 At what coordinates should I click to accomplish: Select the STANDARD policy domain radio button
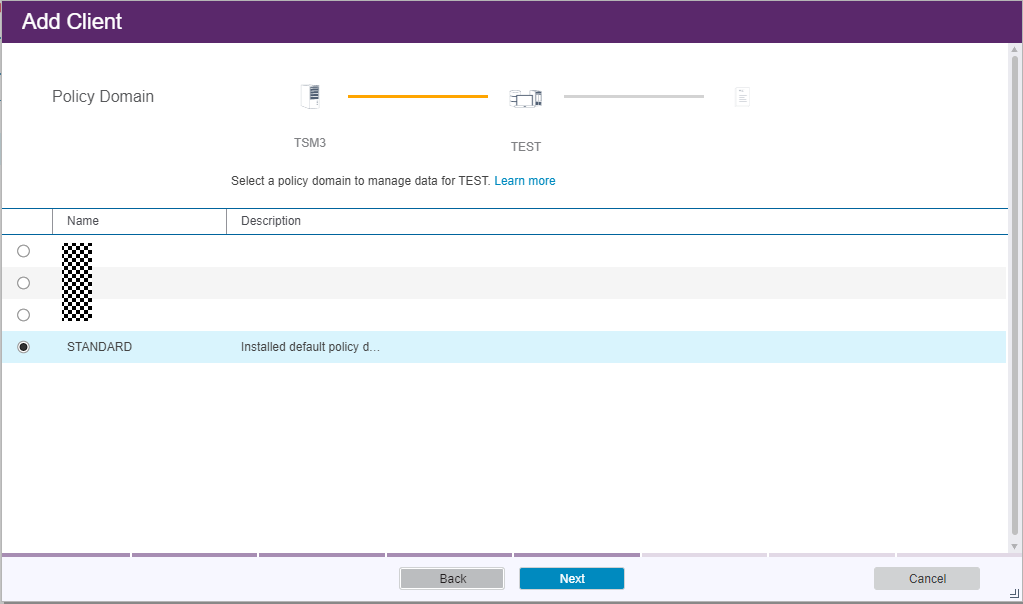coord(24,347)
